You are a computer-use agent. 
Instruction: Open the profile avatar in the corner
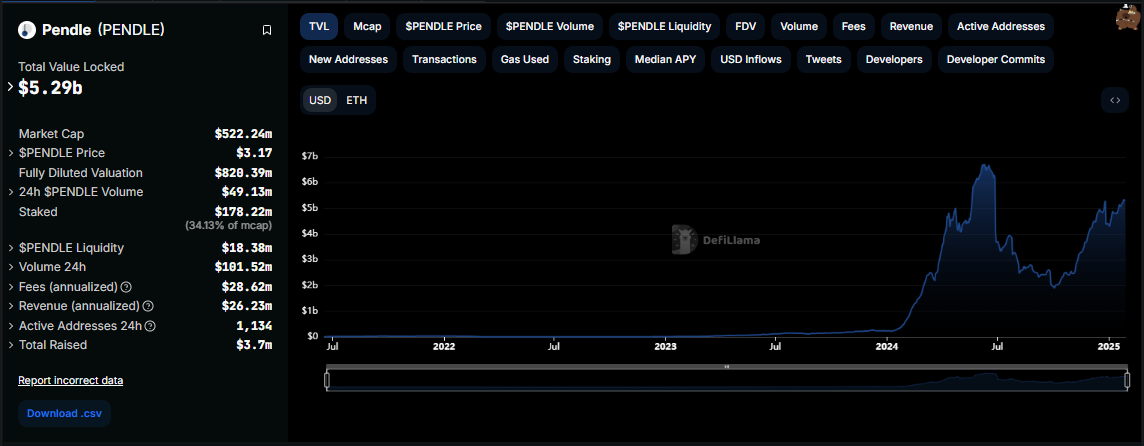(x=1128, y=19)
